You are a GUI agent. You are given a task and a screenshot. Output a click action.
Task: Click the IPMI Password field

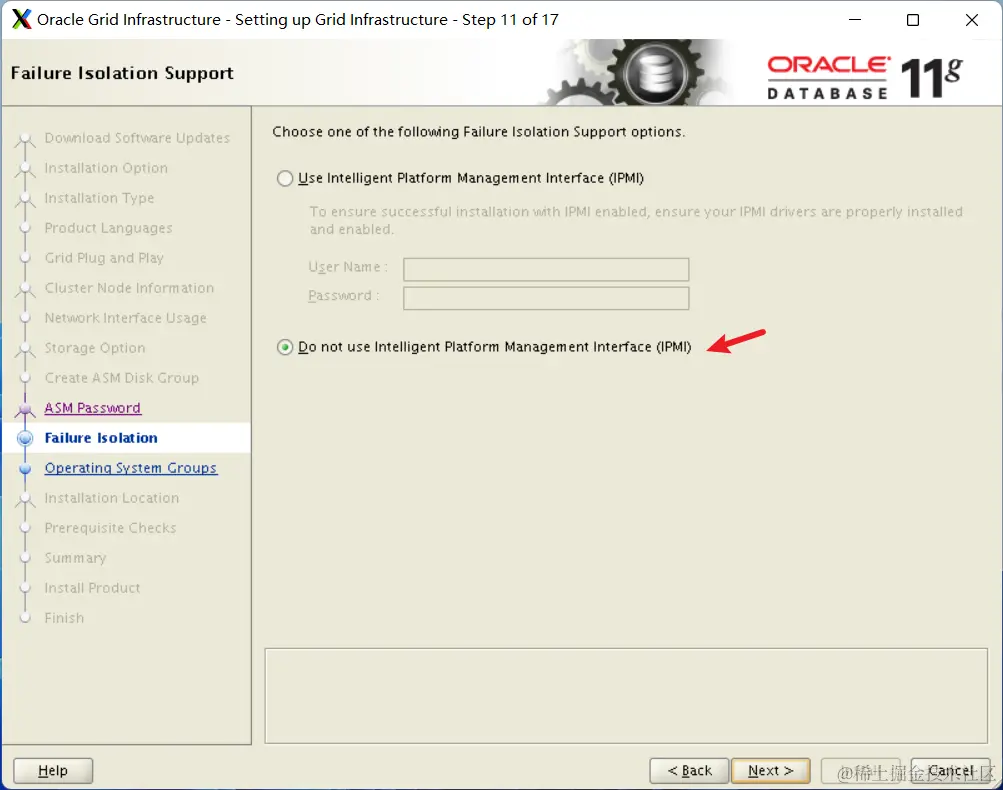point(546,298)
